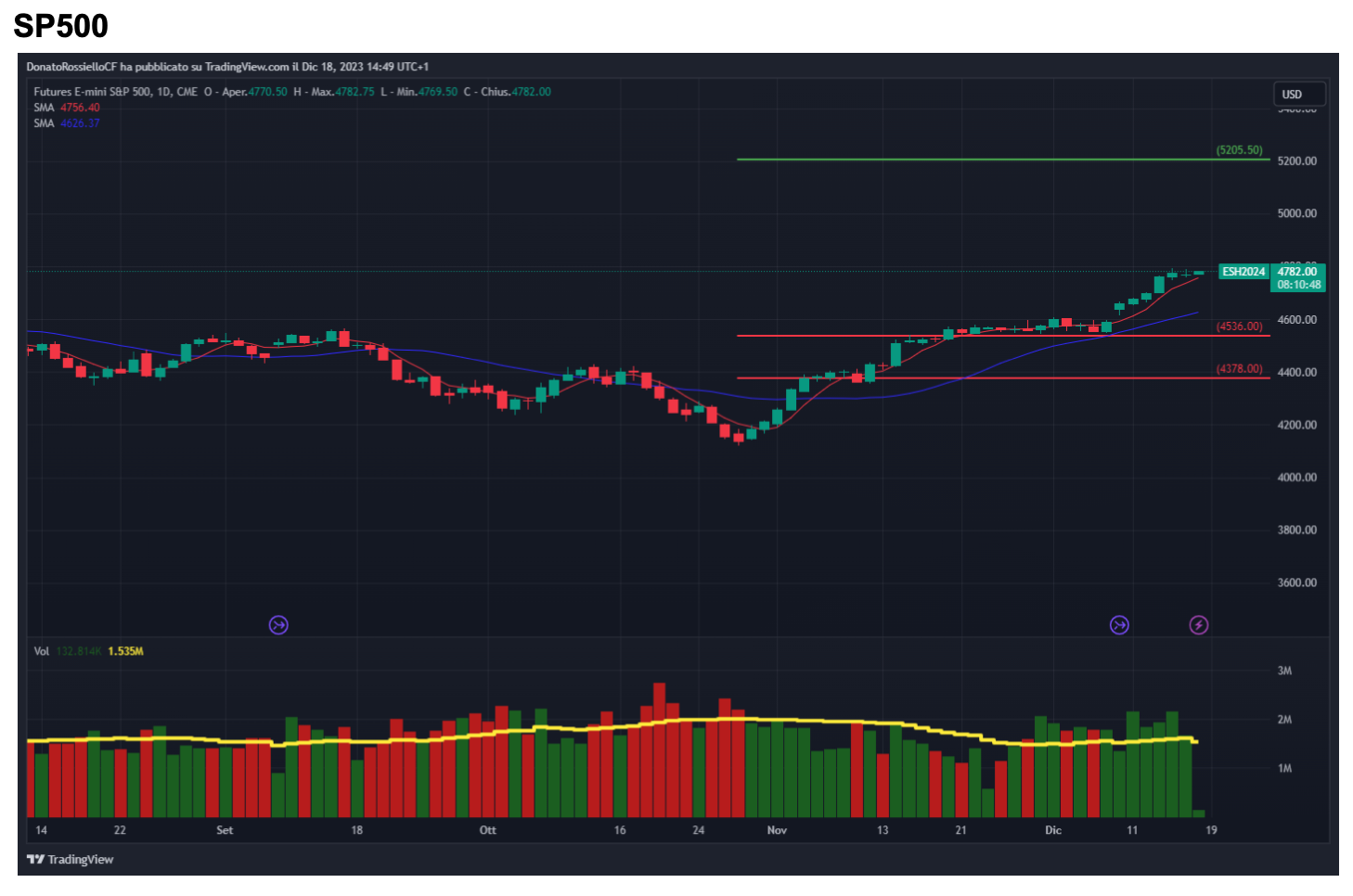The width and height of the screenshot is (1353, 896).
Task: Select the green (5205.50) level label
Action: pos(1240,150)
